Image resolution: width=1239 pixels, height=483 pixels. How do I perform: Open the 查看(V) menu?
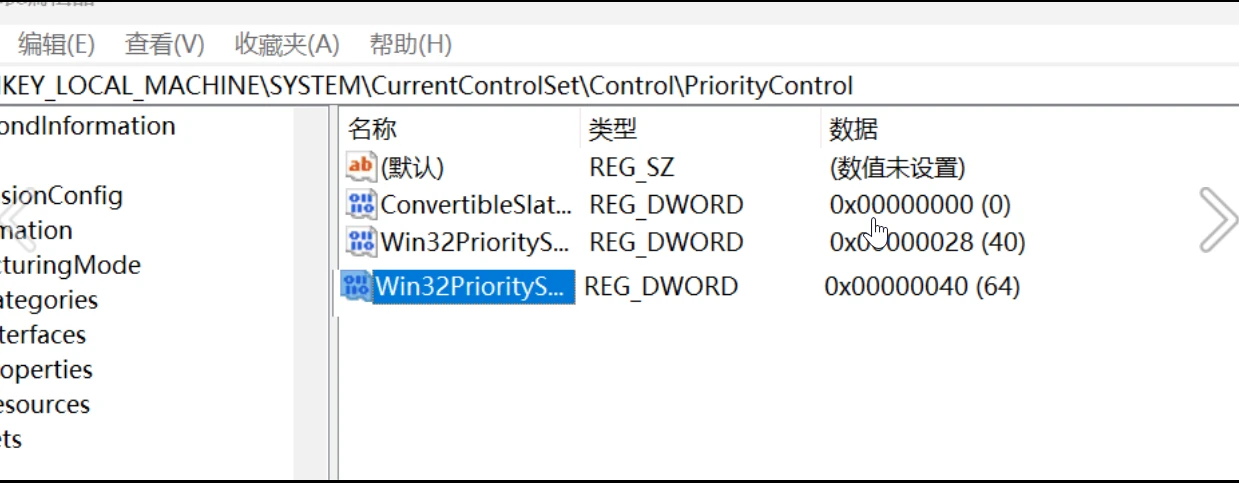[164, 45]
